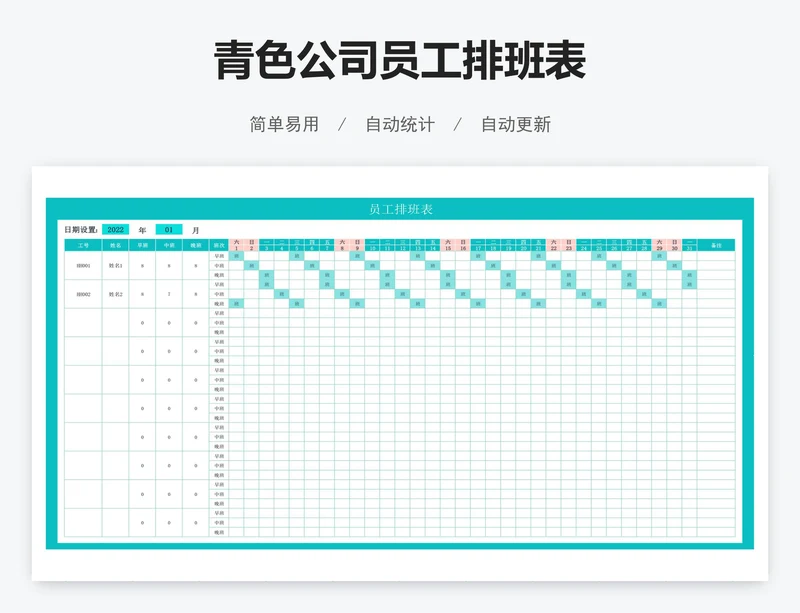Select the day 22 Saturday header cell
The height and width of the screenshot is (613, 800).
[x=554, y=245]
